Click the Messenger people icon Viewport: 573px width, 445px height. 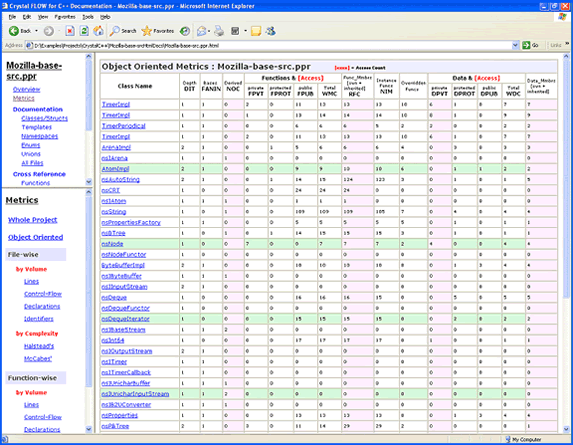271,31
